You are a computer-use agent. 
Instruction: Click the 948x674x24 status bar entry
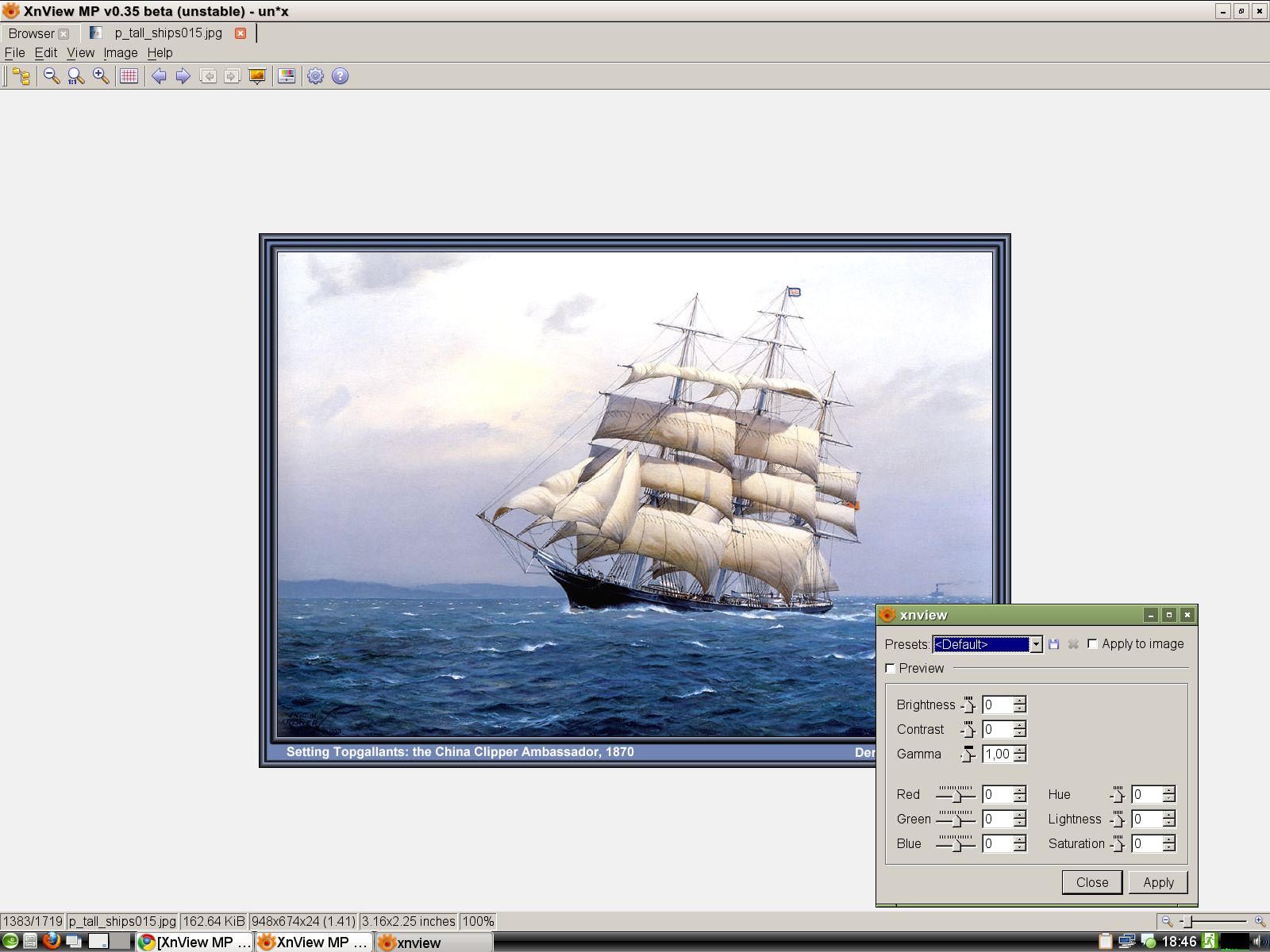pos(303,921)
